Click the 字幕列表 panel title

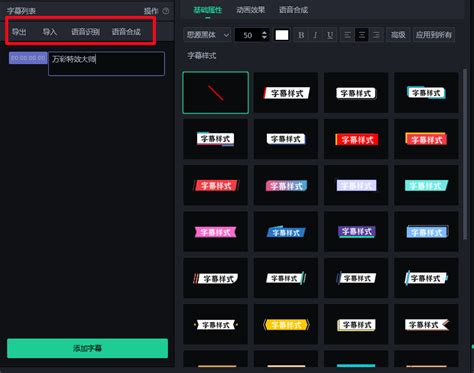click(x=21, y=11)
